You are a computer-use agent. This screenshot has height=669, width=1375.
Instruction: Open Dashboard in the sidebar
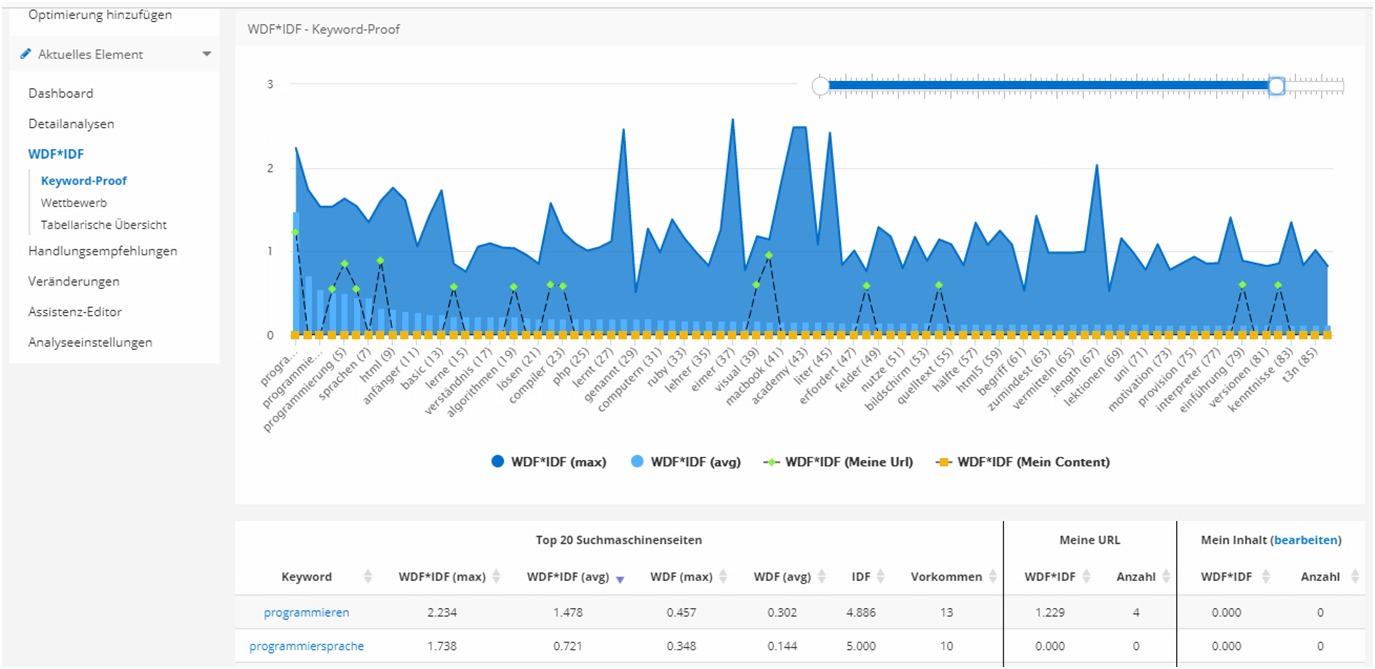click(61, 93)
